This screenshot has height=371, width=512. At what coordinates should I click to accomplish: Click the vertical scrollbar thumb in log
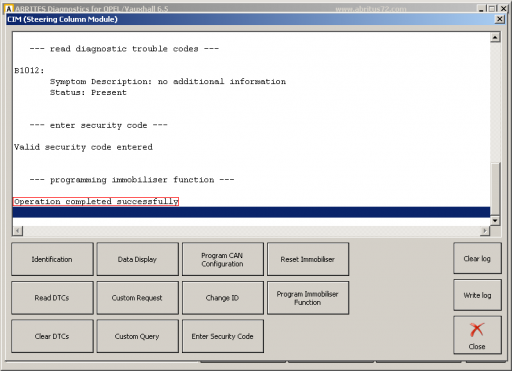click(x=495, y=189)
